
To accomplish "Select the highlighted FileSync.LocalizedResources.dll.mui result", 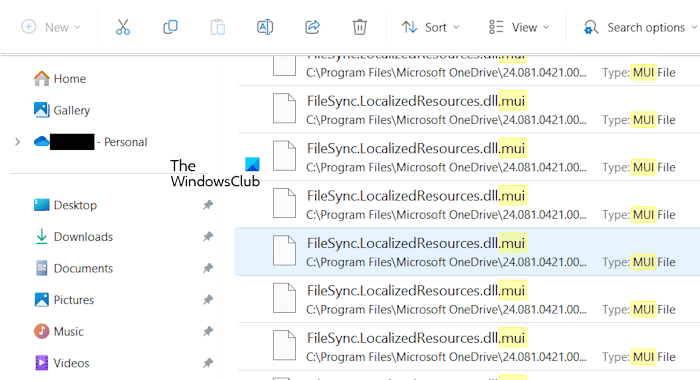I will point(467,252).
